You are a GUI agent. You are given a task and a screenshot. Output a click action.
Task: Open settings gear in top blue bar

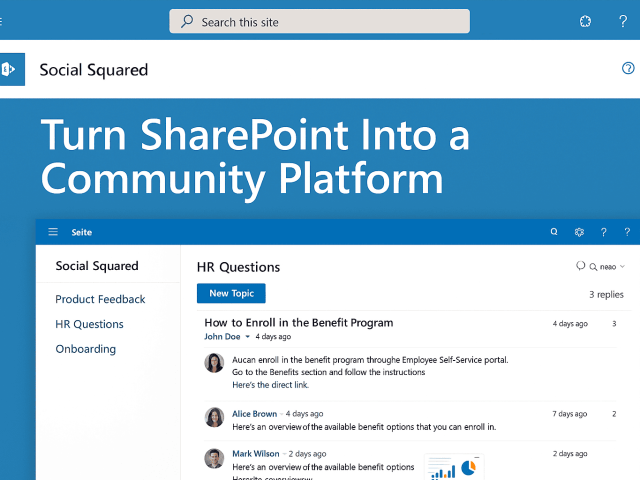pyautogui.click(x=585, y=21)
